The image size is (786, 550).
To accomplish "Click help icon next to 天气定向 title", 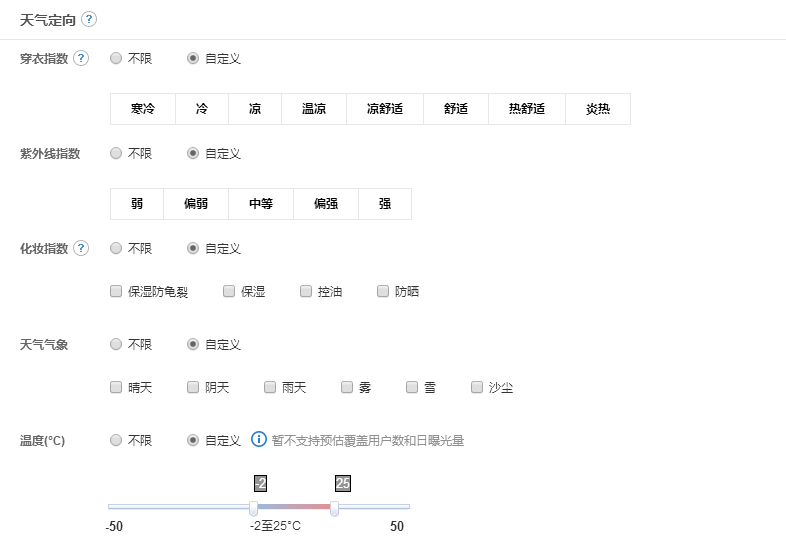I will 89,20.
